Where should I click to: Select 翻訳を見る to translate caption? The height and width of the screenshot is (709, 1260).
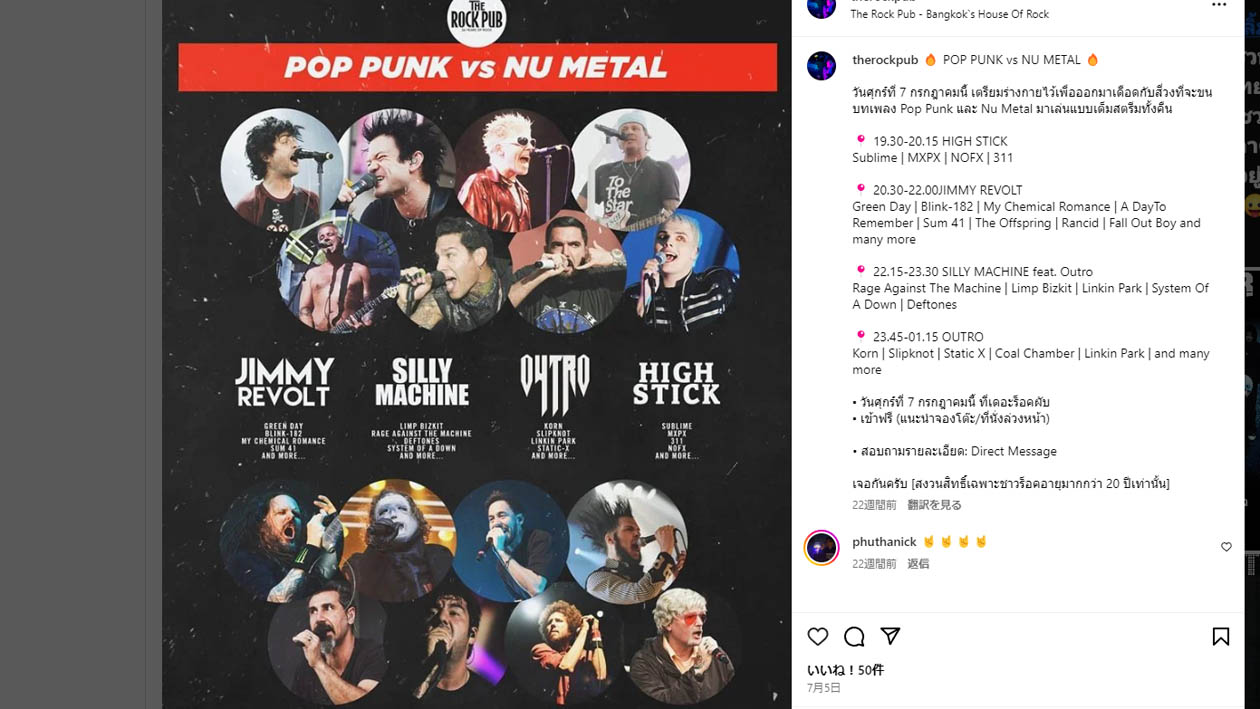tap(934, 505)
